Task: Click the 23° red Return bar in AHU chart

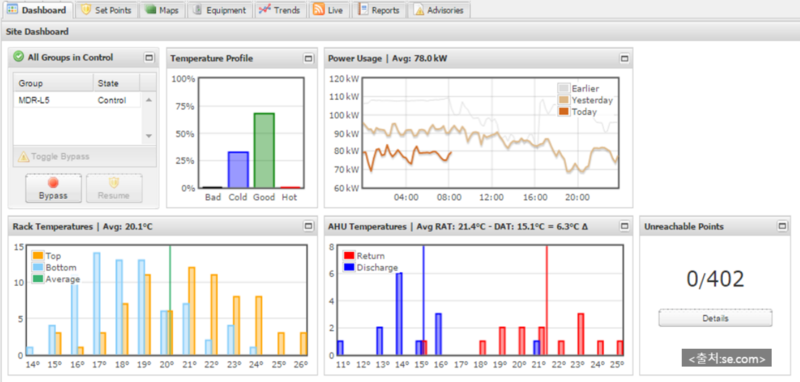Action: tap(581, 334)
